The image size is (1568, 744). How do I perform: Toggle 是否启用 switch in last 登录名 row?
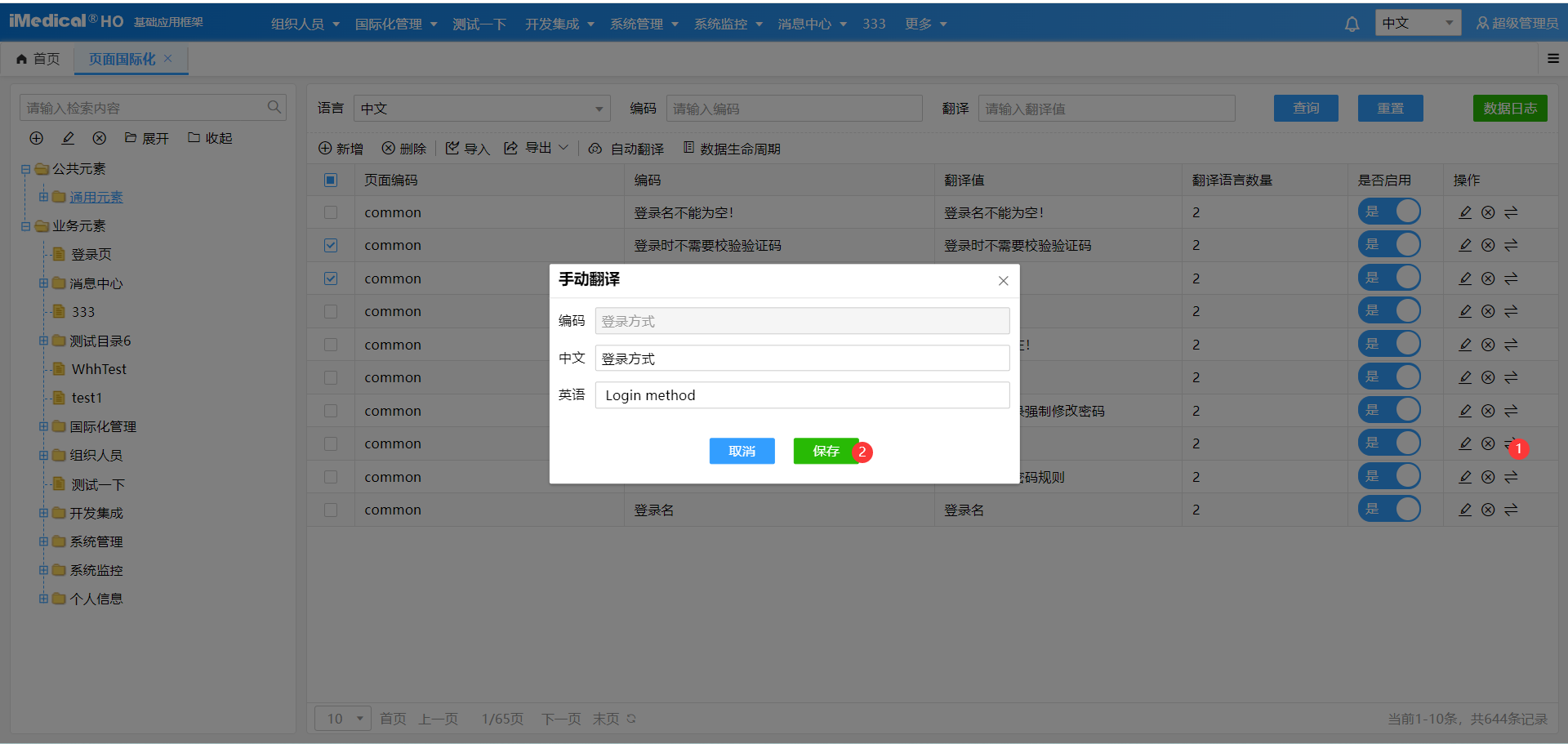(x=1389, y=509)
